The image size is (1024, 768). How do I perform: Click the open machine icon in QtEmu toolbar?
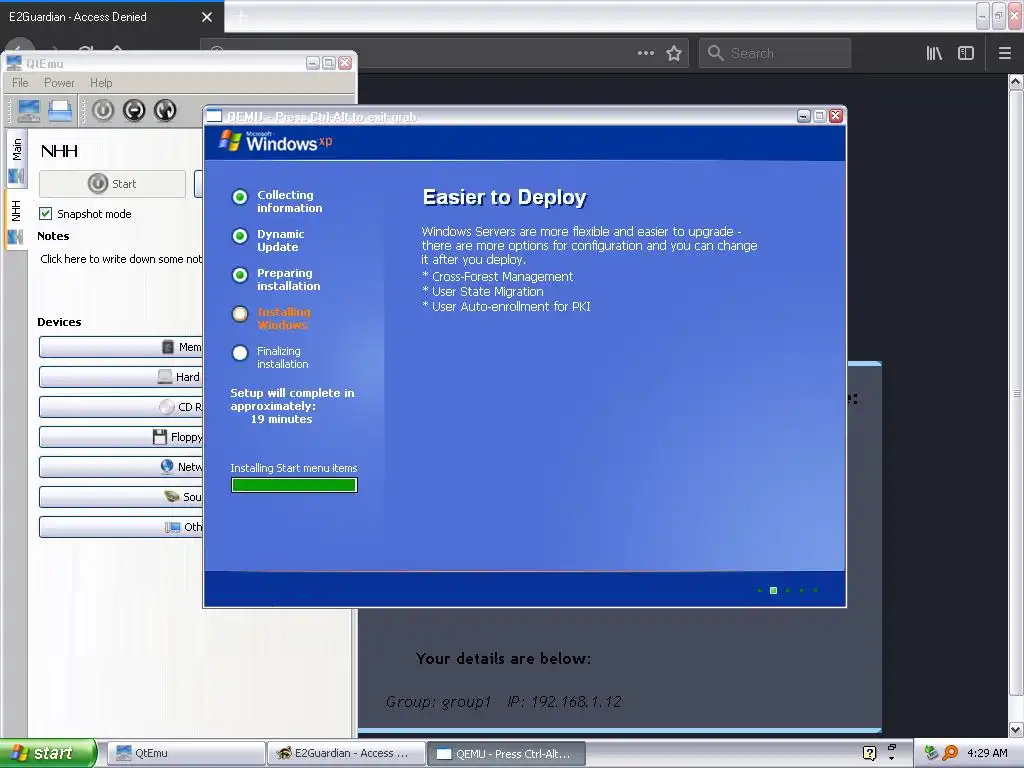60,110
